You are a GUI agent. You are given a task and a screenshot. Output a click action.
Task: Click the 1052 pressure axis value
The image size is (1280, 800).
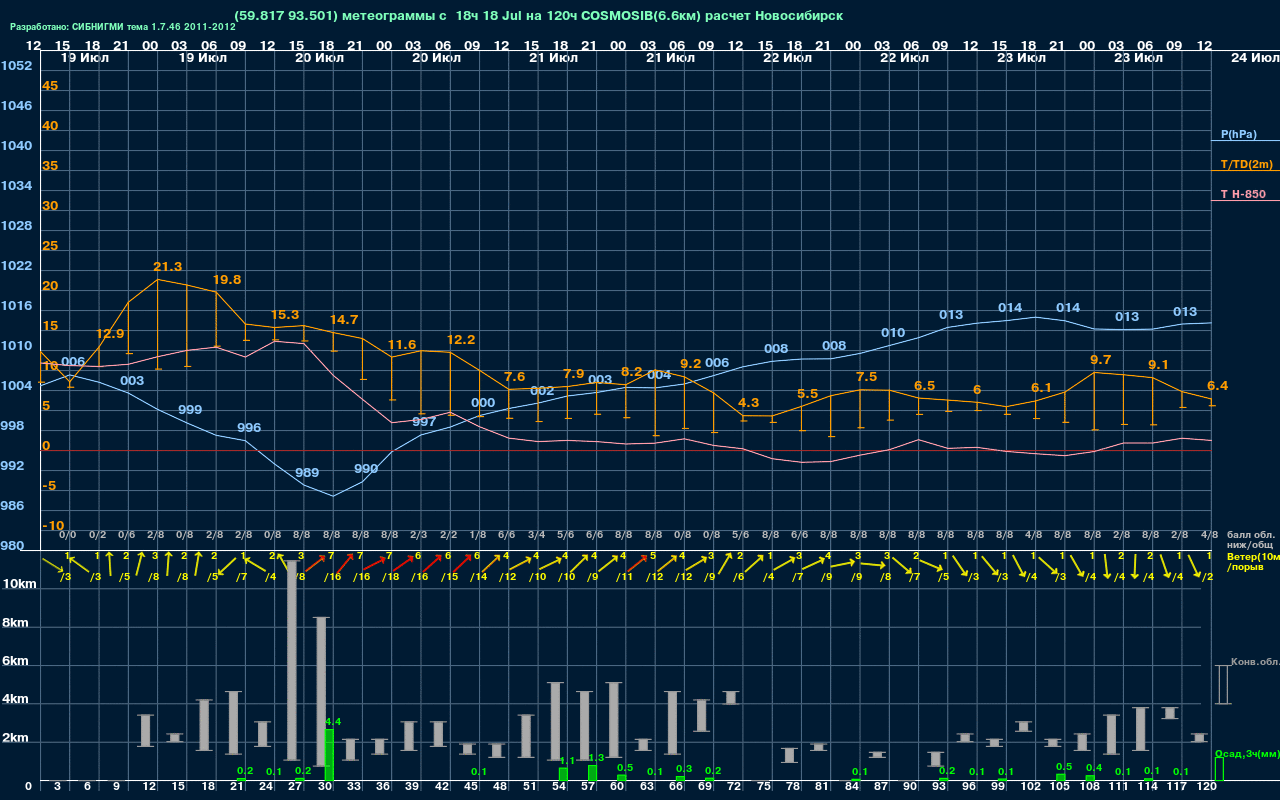tap(16, 66)
